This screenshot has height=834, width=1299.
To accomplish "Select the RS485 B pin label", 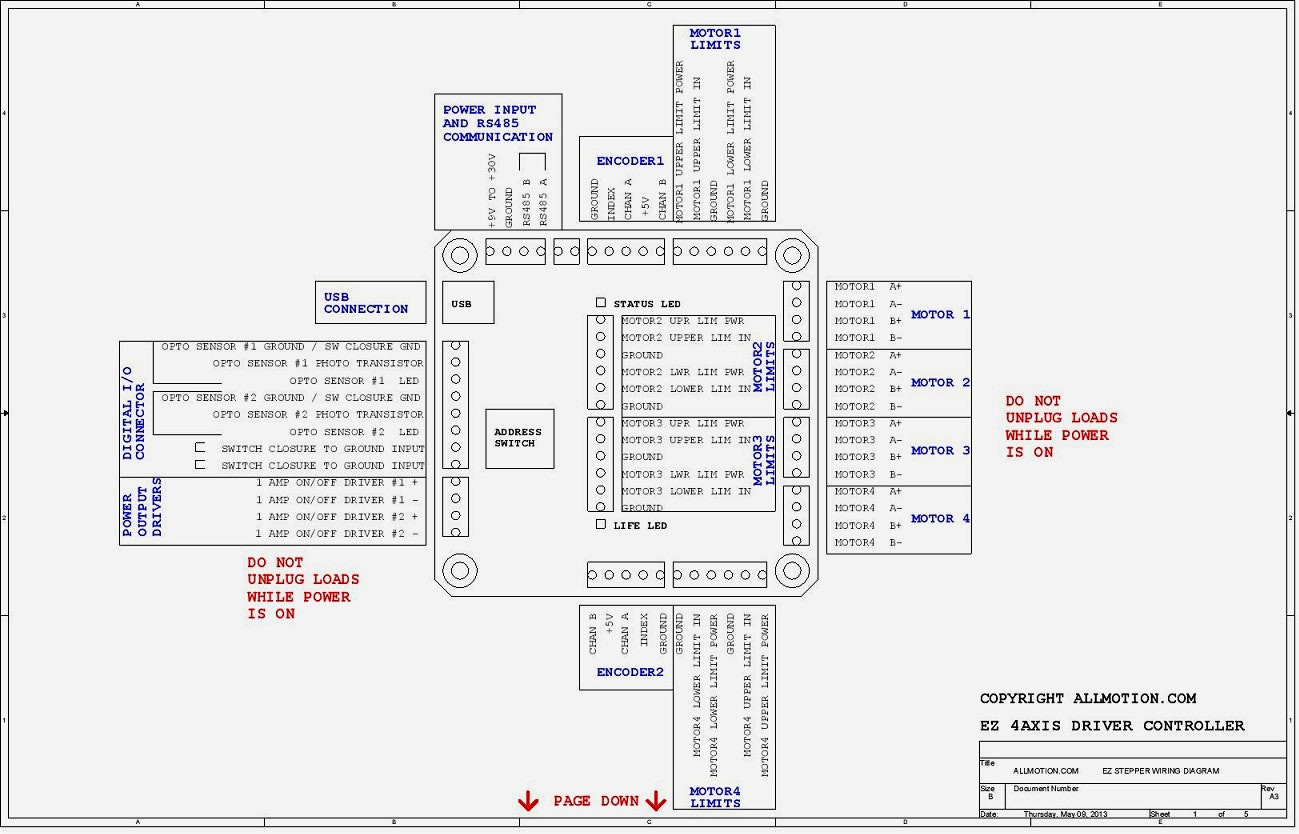I will tap(527, 203).
